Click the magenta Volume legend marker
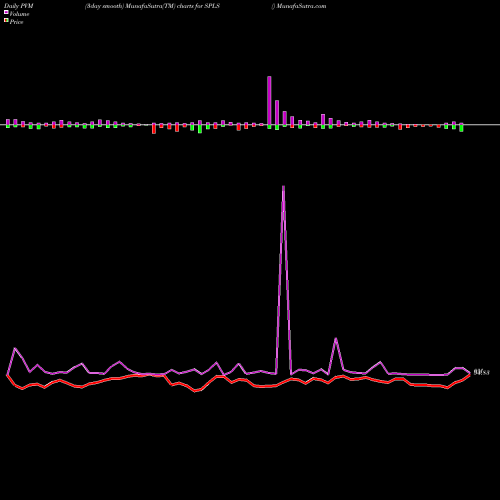Viewport: 500px width, 500px height. pos(6,13)
